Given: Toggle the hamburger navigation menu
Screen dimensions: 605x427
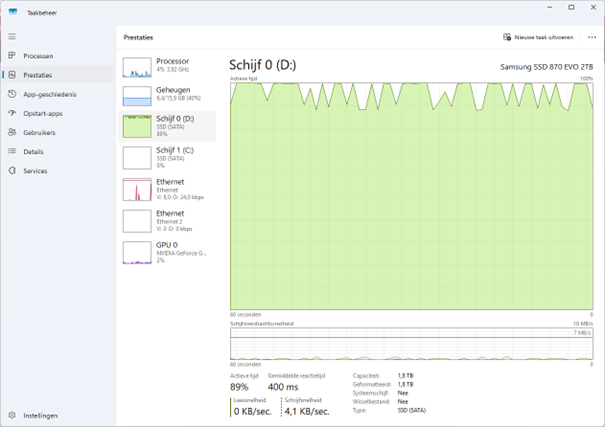Looking at the screenshot, I should tap(12, 36).
